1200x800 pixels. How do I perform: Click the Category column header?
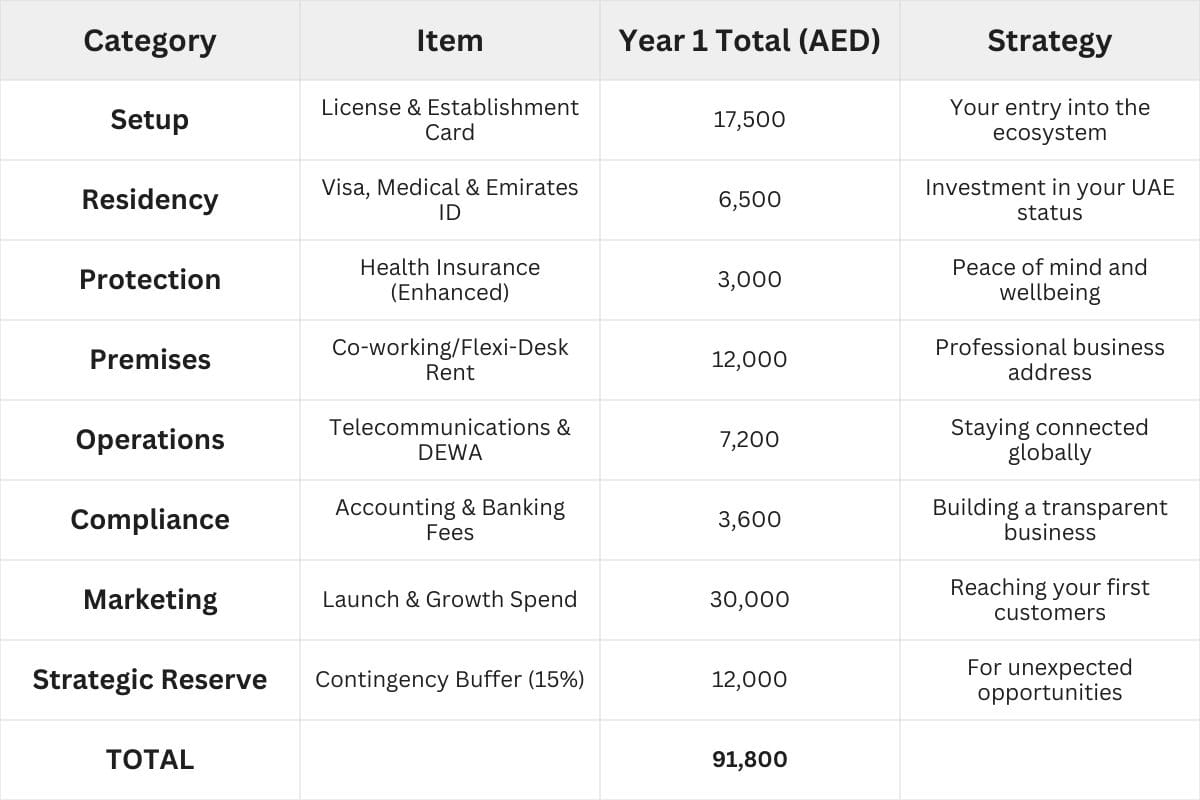(x=149, y=41)
